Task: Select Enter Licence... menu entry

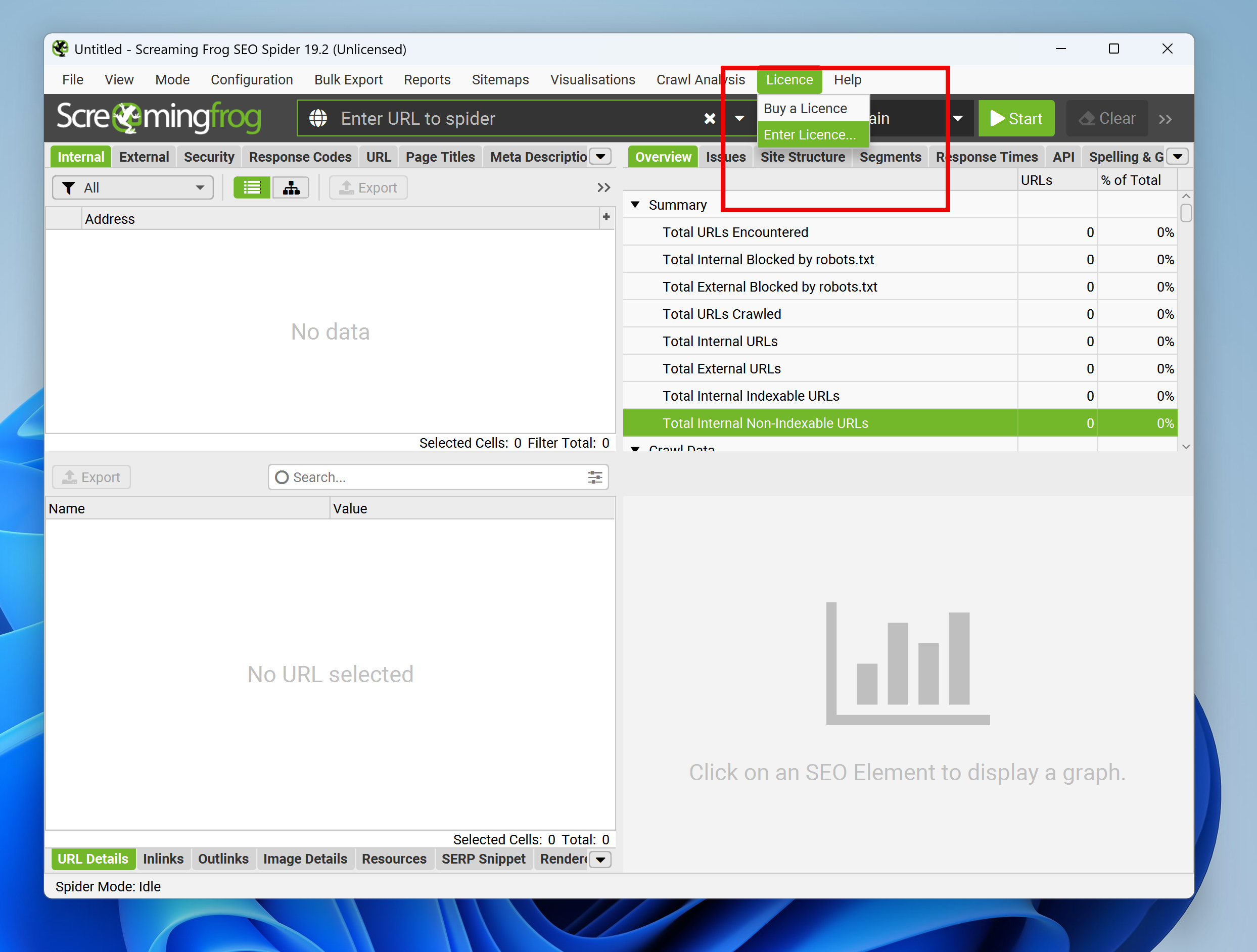Action: (x=809, y=134)
